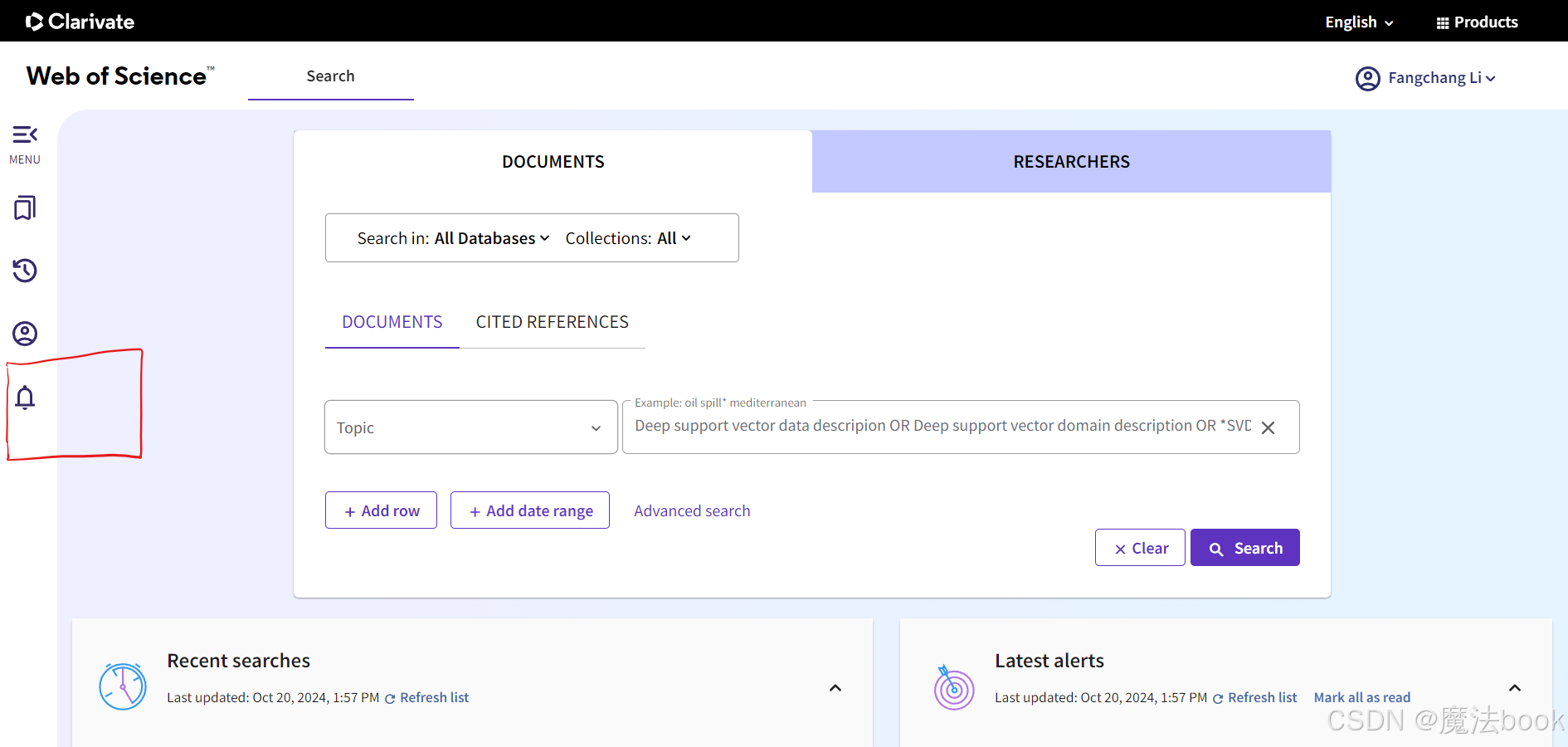
Task: Open the Advanced search link
Action: coord(692,511)
